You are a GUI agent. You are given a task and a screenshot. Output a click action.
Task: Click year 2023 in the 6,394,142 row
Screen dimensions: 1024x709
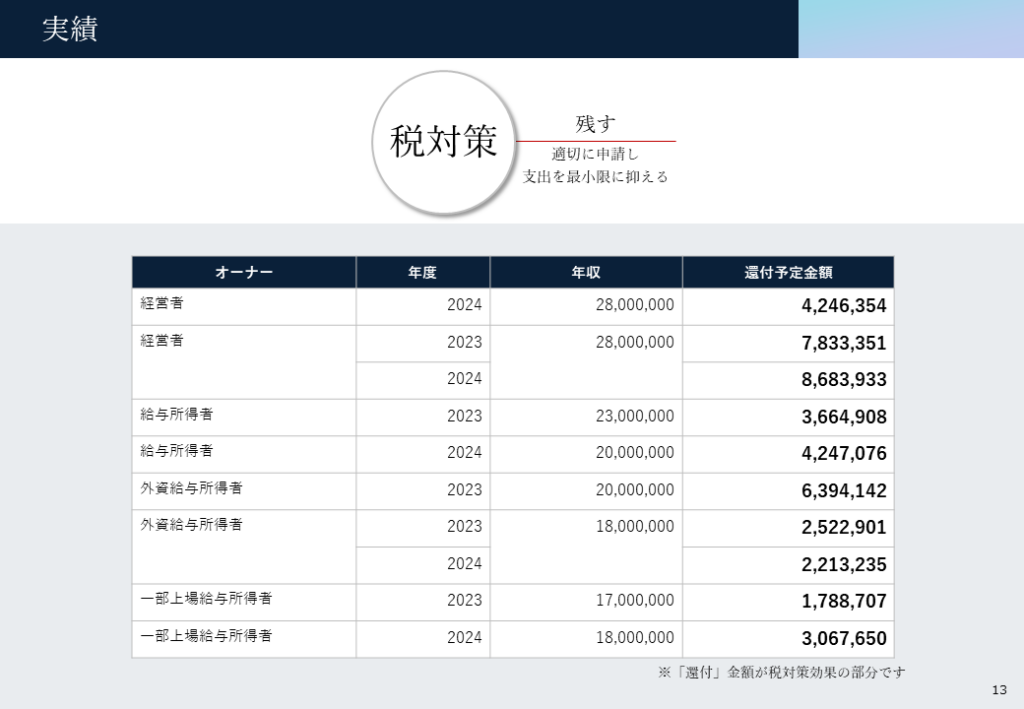pyautogui.click(x=464, y=490)
